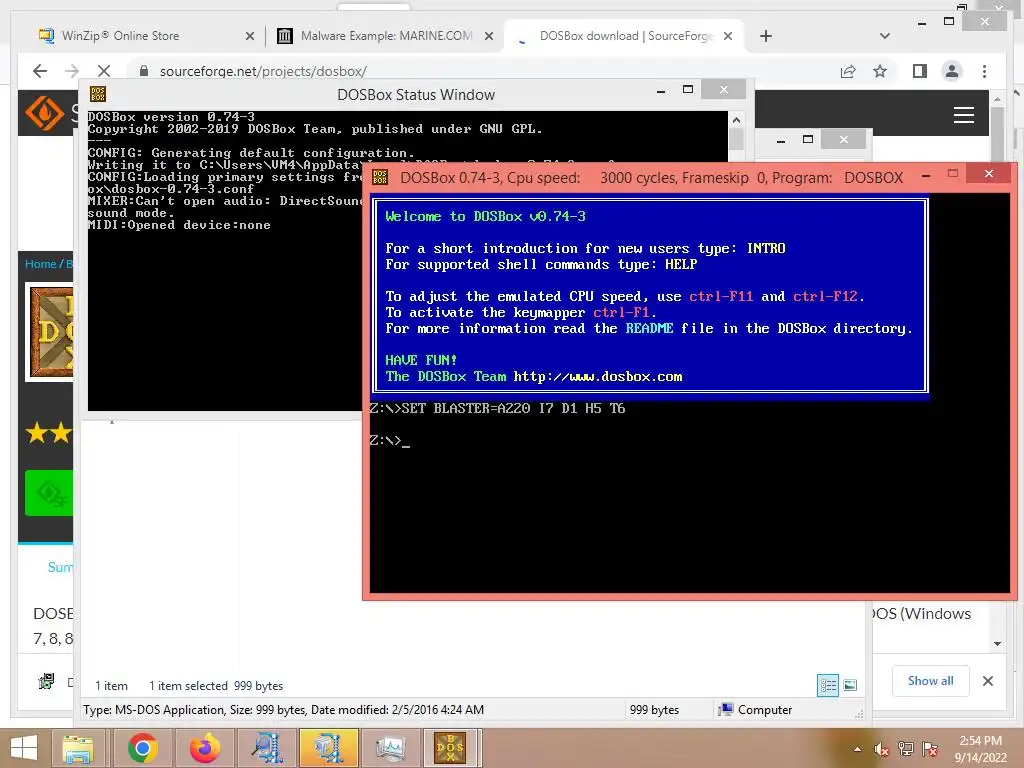1024x768 pixels.
Task: Click the DOSBox 0.74-3 window title icon
Action: tap(380, 177)
